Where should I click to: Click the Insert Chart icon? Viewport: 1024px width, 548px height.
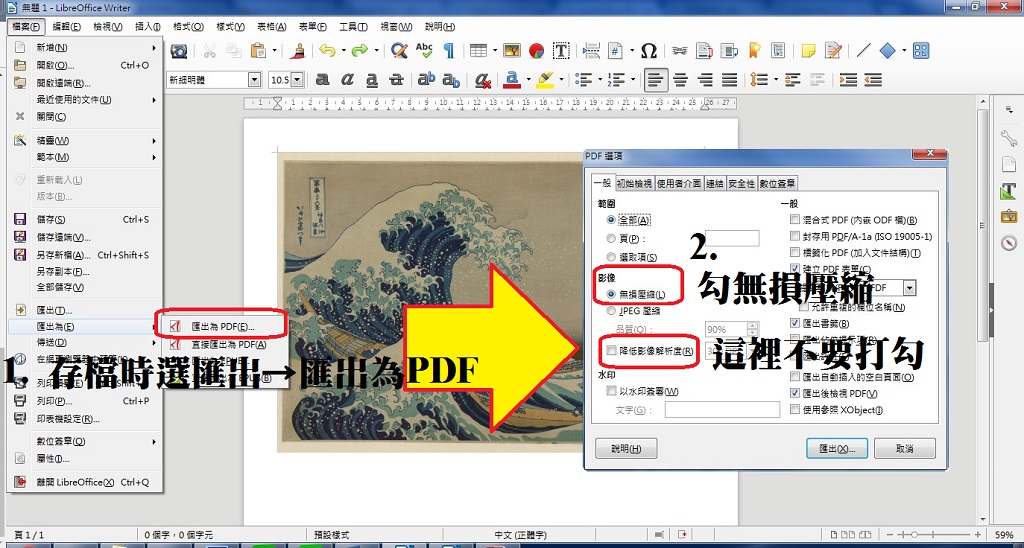[x=537, y=50]
